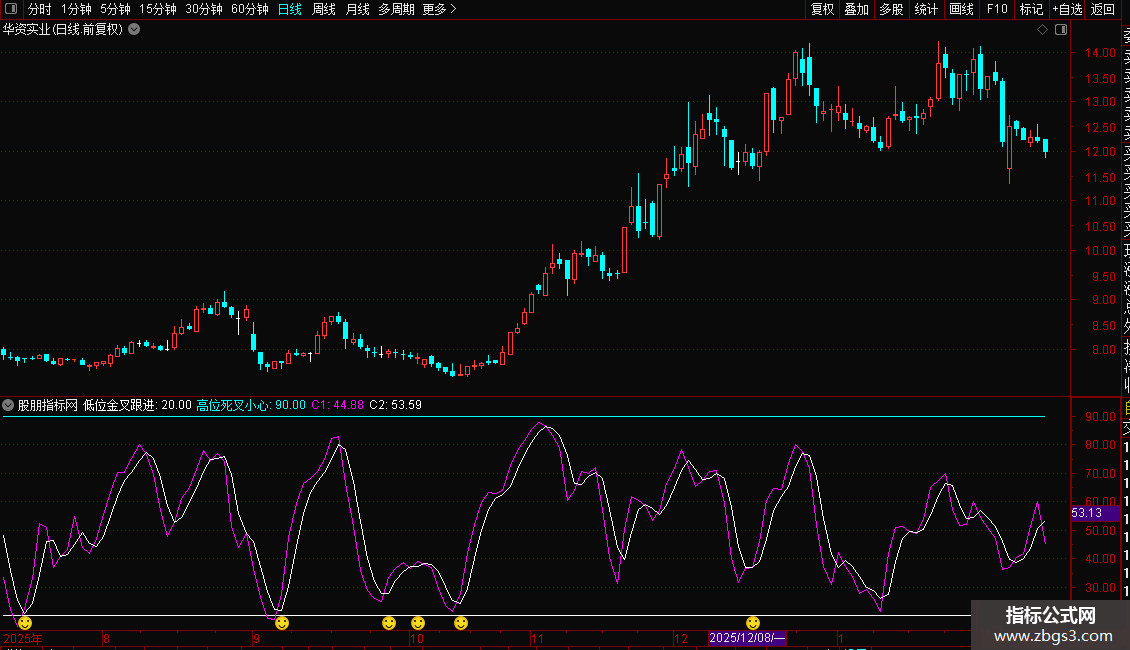Click the 53.13 indicator value label

point(1086,513)
